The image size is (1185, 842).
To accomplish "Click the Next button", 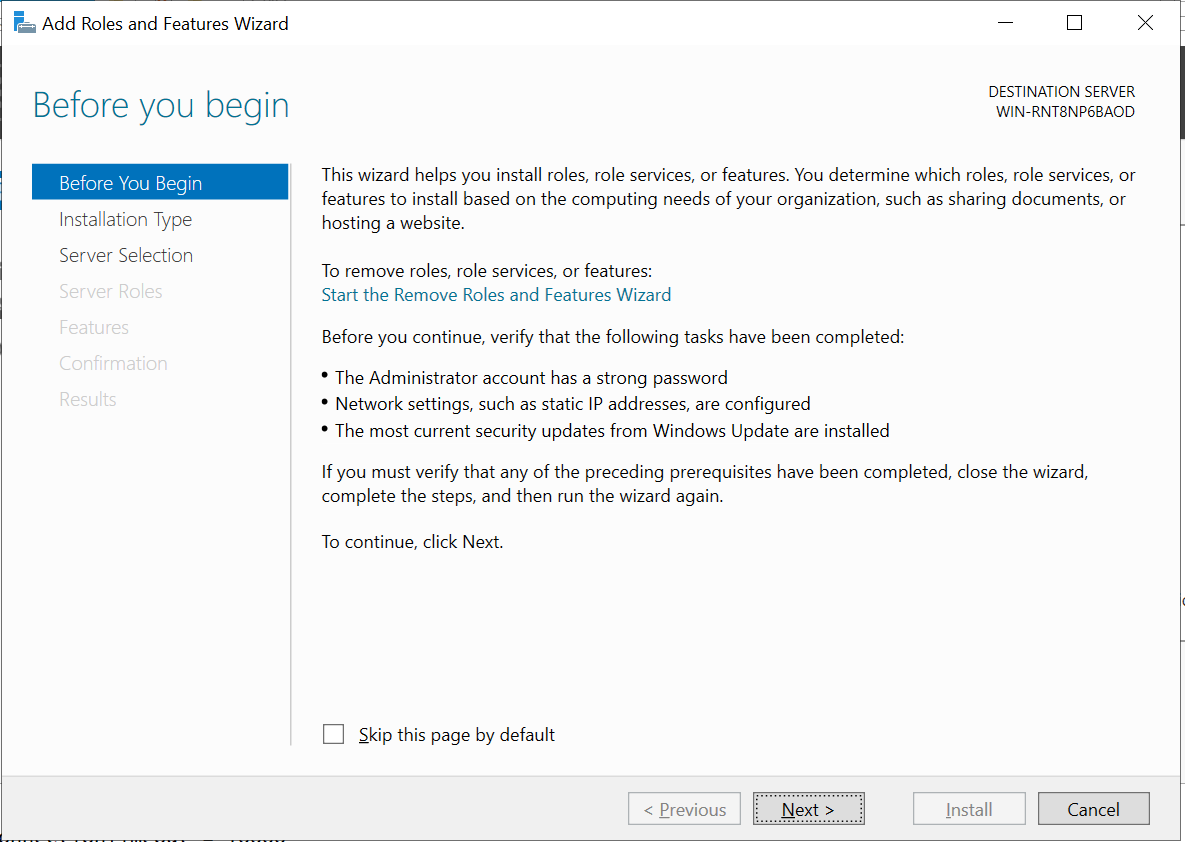I will coord(809,809).
